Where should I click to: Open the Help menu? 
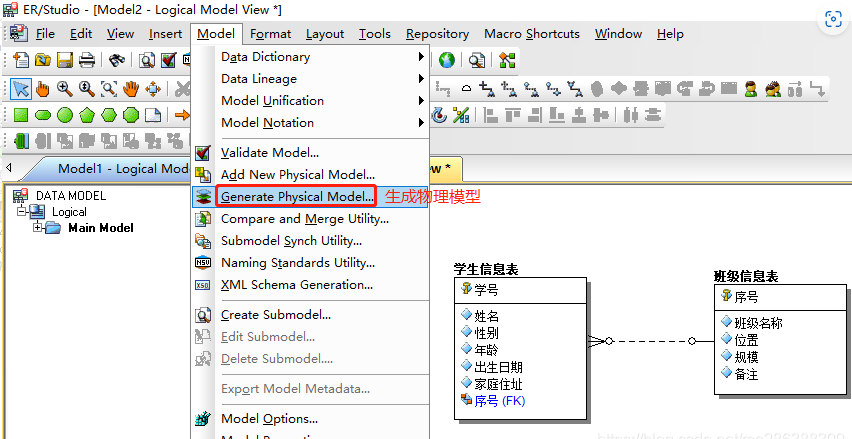coord(670,34)
